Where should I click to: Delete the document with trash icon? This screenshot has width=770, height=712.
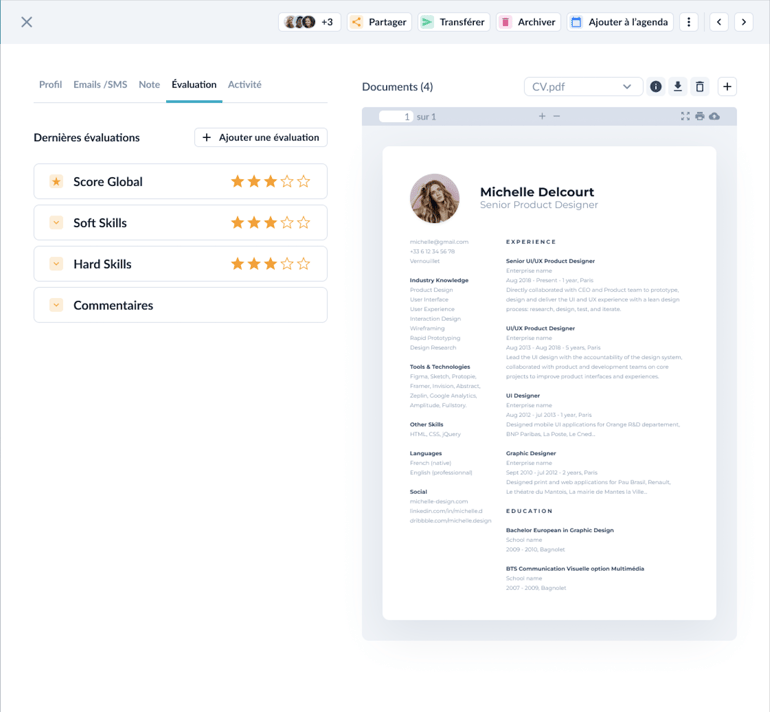(700, 87)
